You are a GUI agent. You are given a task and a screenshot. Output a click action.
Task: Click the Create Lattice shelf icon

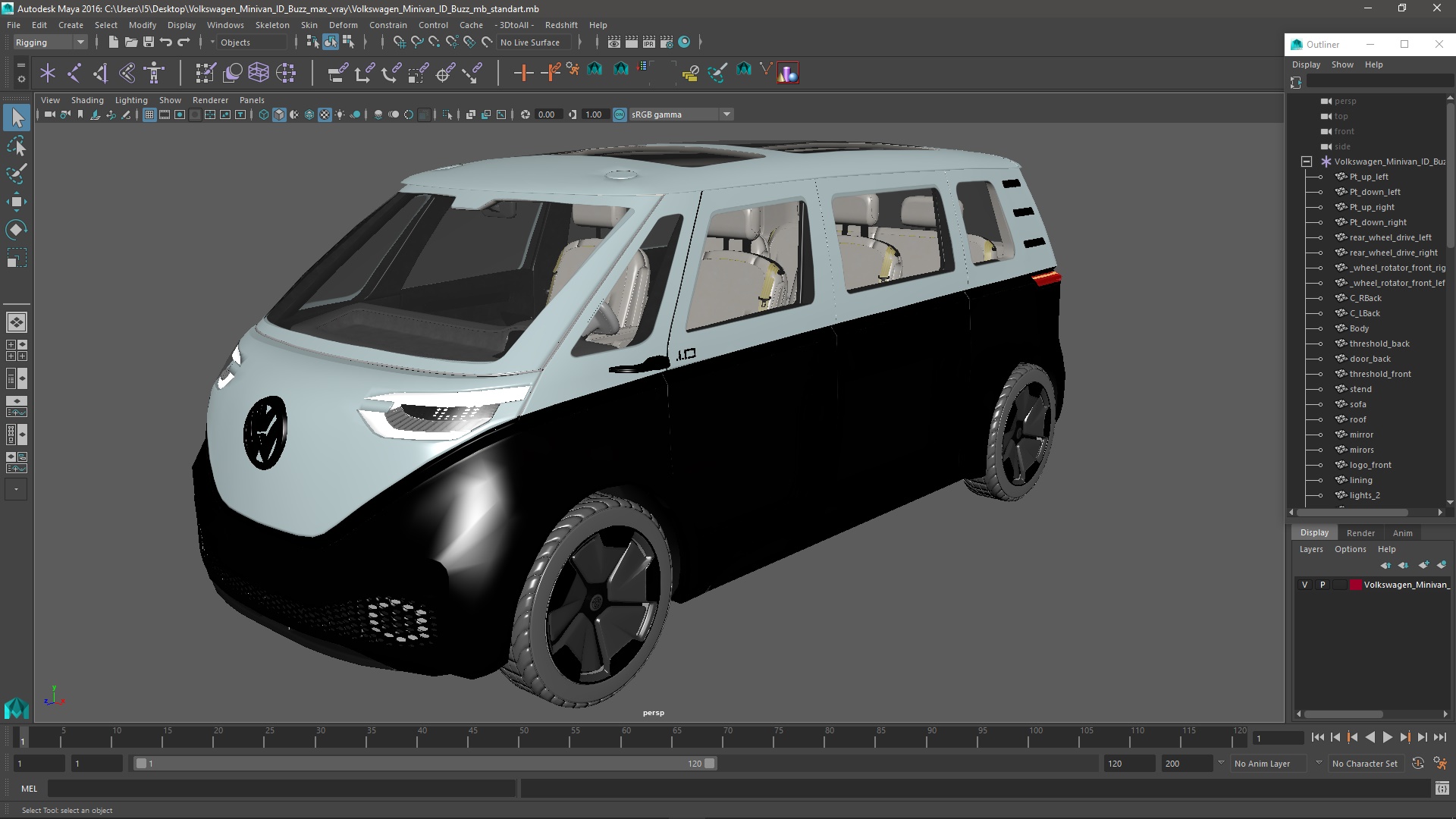[x=259, y=73]
